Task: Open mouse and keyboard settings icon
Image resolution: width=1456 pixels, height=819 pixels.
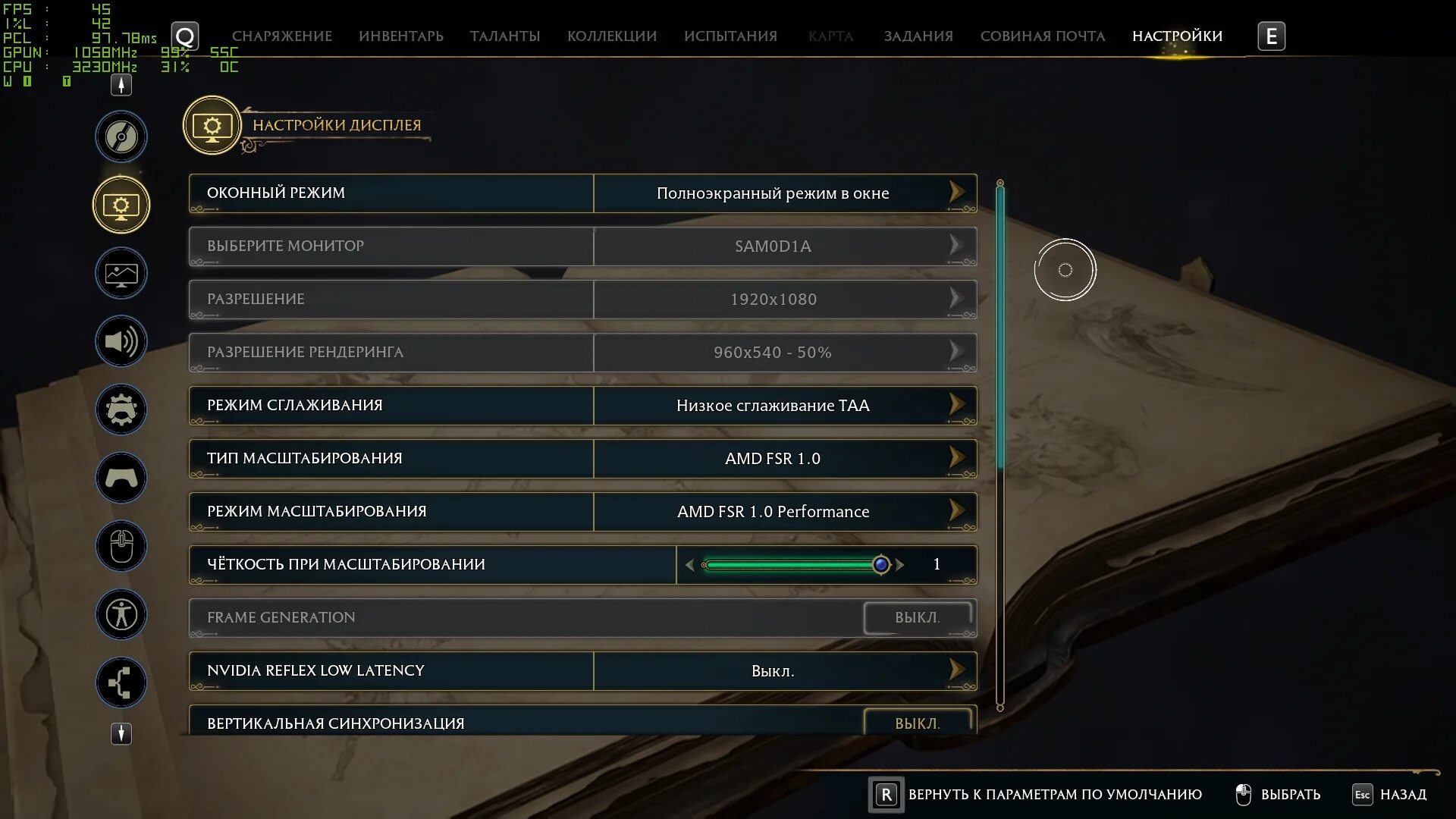Action: [121, 546]
